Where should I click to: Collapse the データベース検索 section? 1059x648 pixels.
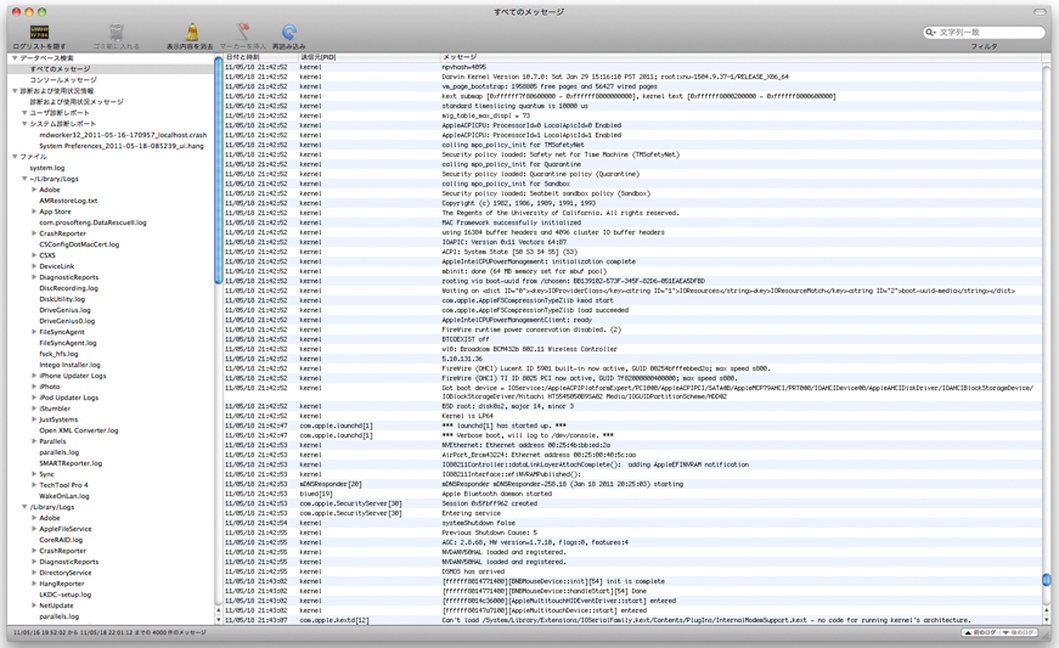click(14, 58)
